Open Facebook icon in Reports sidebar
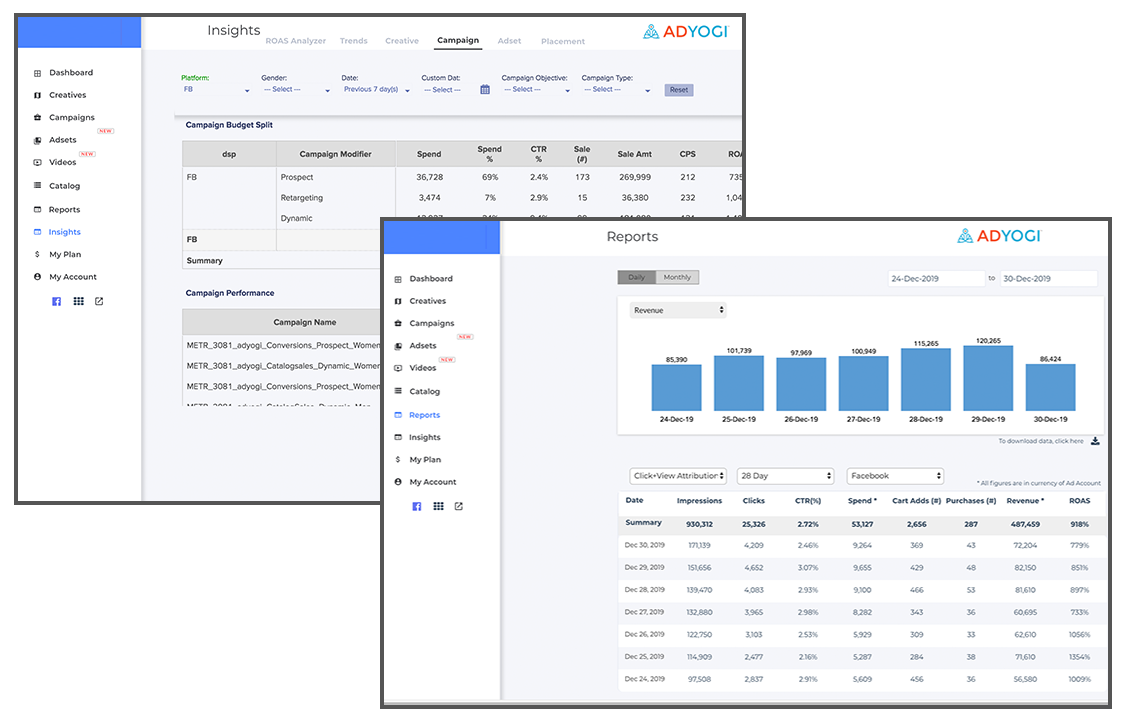Viewport: 1126px width, 724px height. pyautogui.click(x=417, y=507)
